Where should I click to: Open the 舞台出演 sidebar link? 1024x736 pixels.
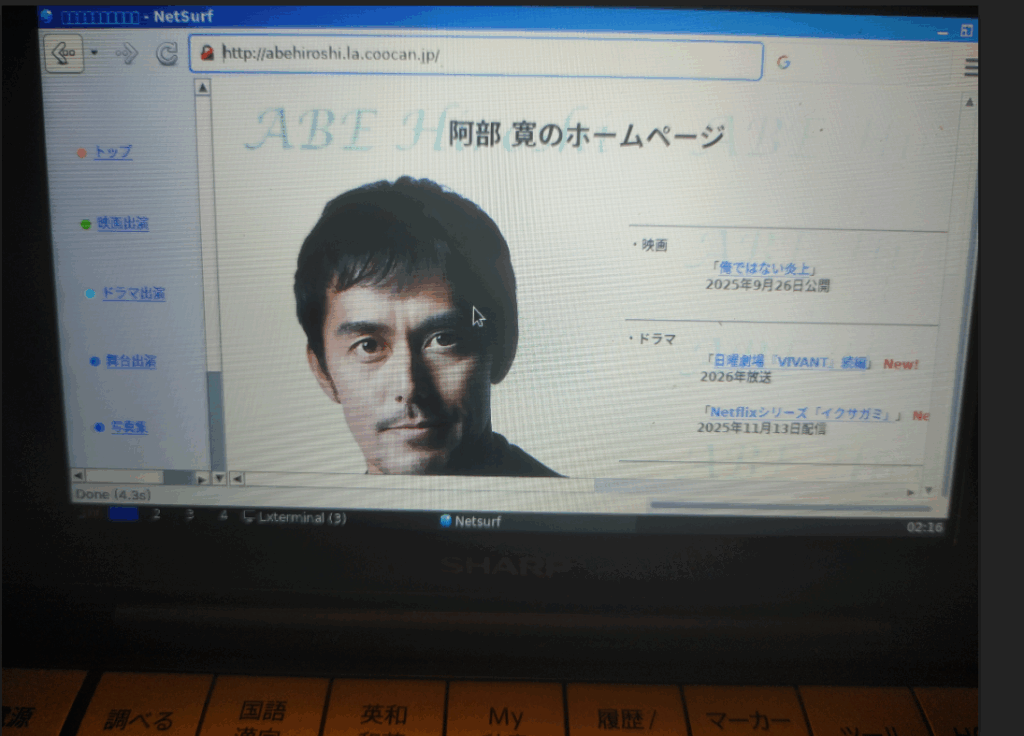pyautogui.click(x=131, y=361)
